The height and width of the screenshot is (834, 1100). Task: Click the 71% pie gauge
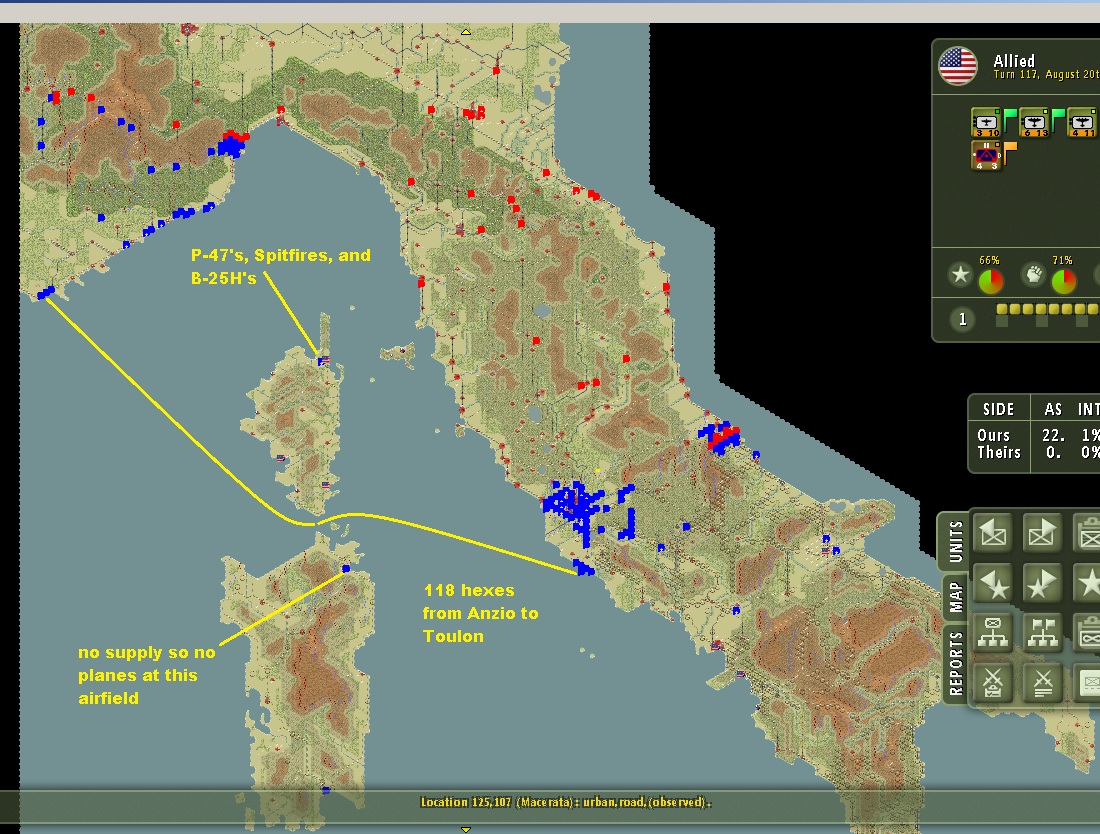pos(1064,281)
